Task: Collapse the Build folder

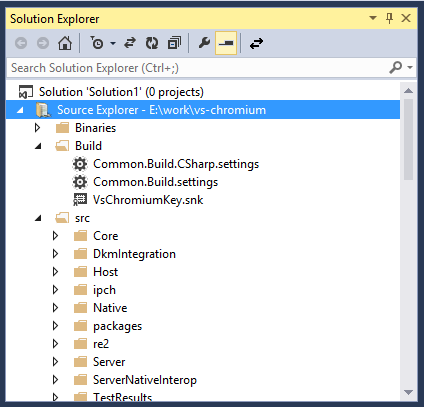Action: coord(38,146)
